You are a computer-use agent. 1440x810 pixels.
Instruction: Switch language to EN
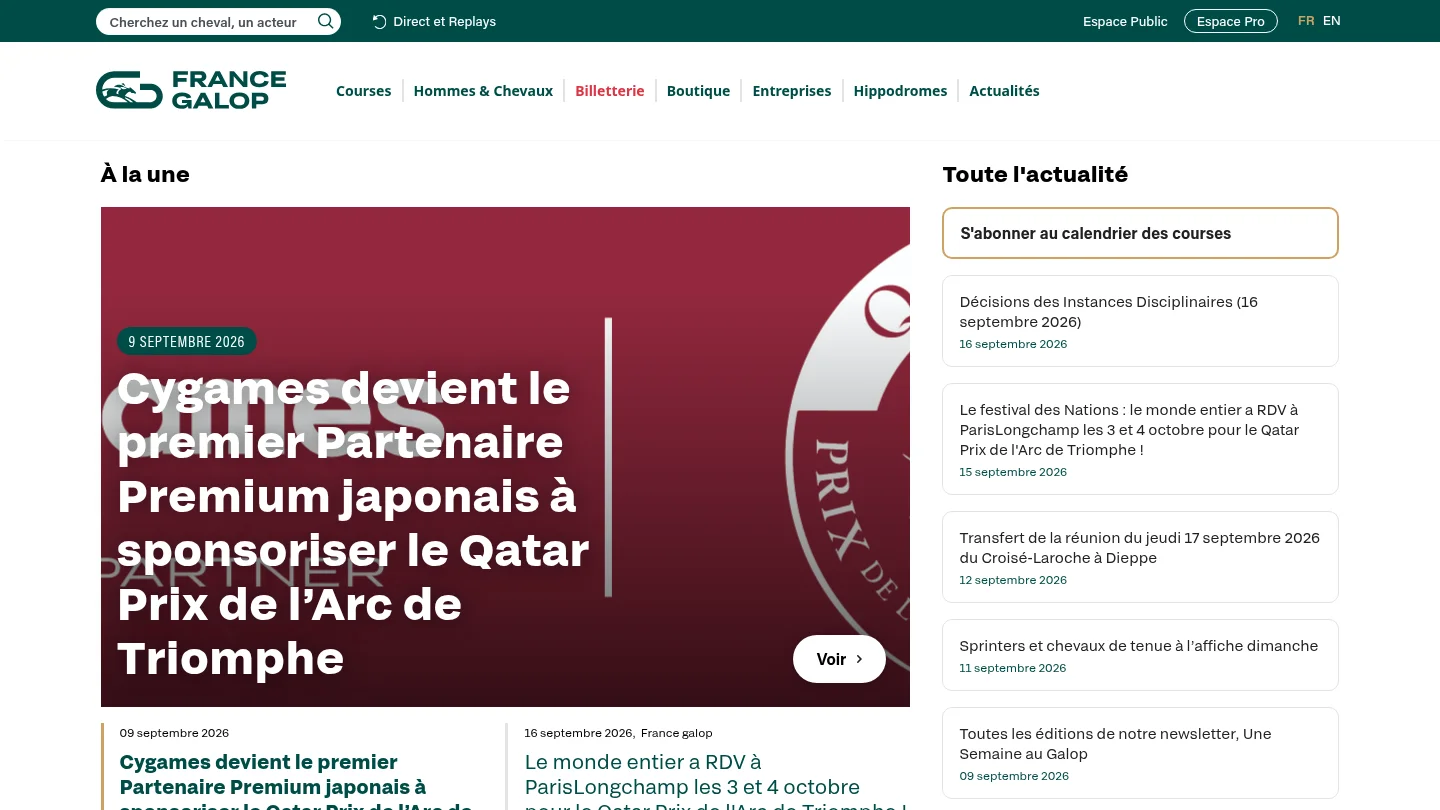coord(1332,21)
